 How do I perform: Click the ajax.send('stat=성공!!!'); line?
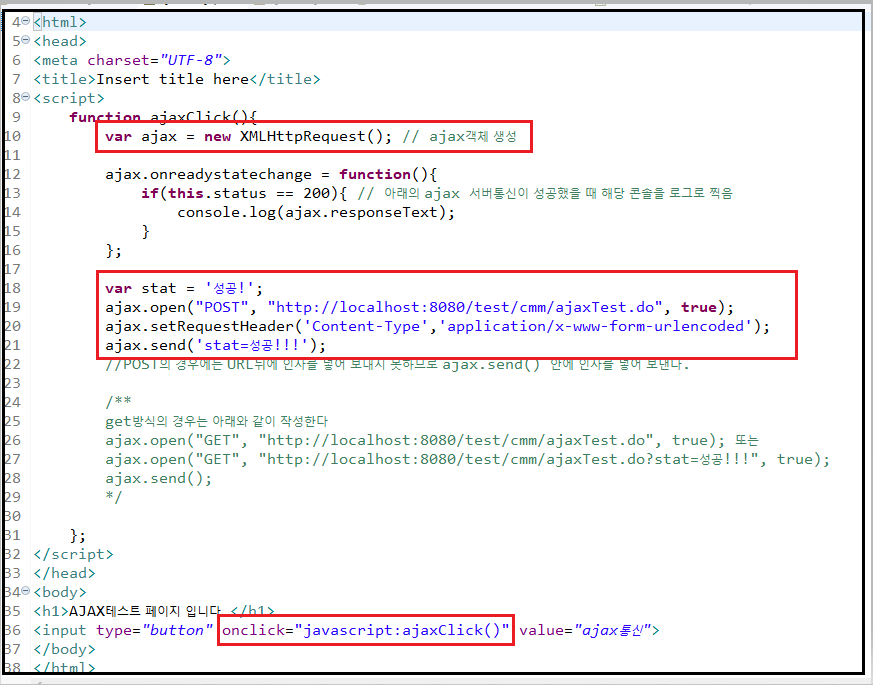215,345
